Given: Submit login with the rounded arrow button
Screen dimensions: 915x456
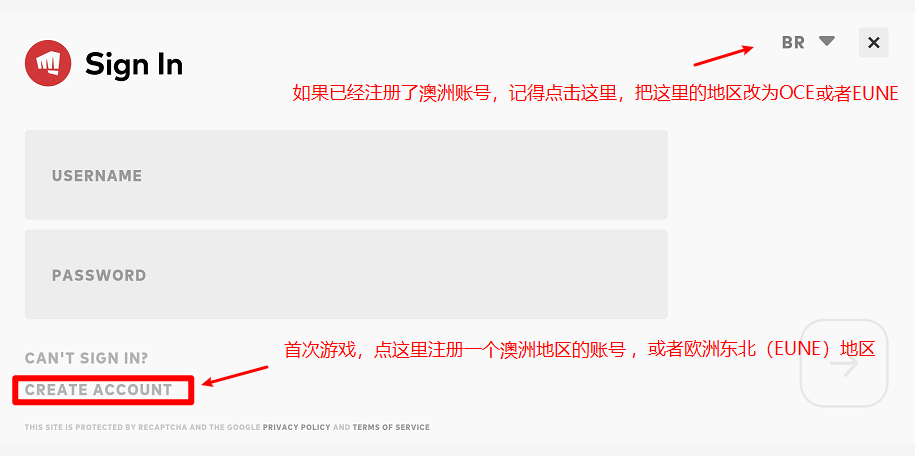Looking at the screenshot, I should (844, 363).
